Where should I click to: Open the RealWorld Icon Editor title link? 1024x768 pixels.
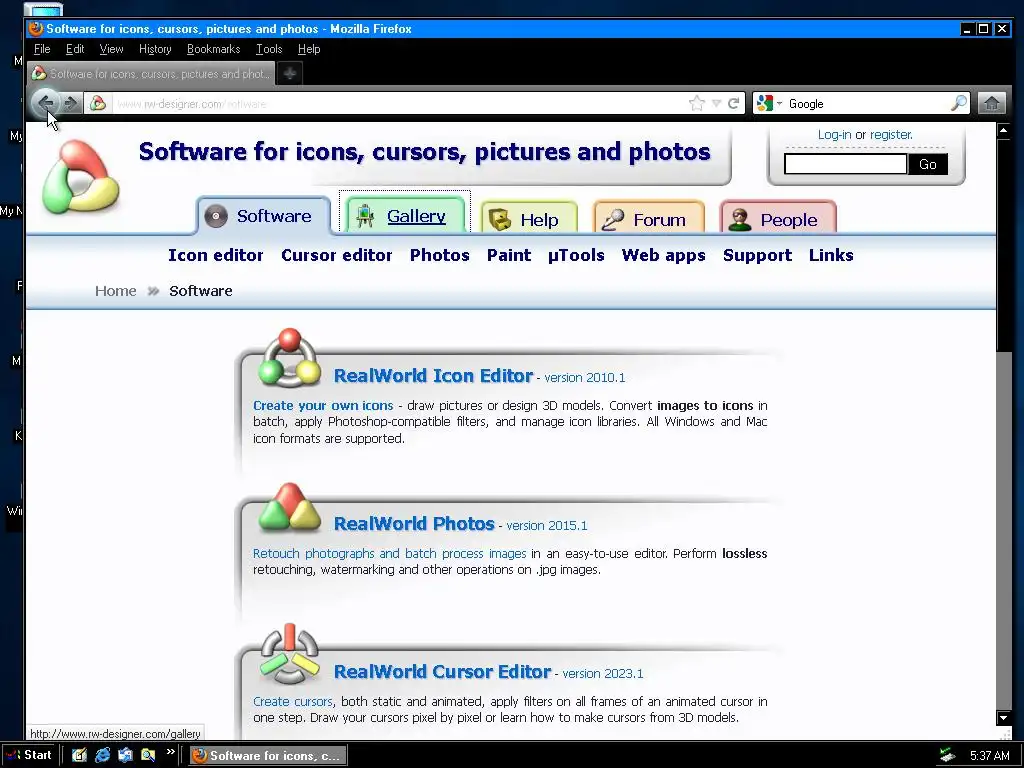coord(433,376)
